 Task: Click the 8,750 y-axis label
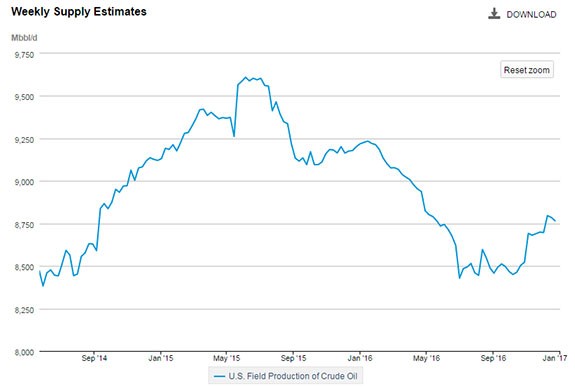point(24,225)
